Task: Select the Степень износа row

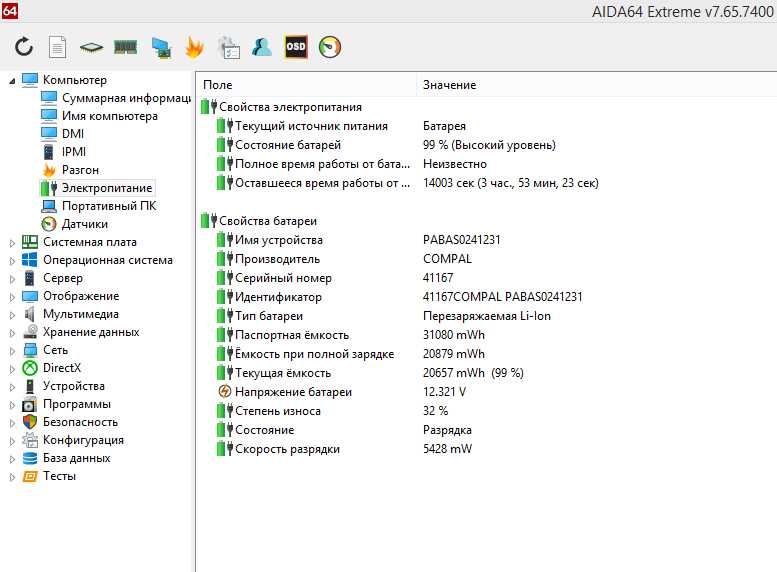Action: (x=487, y=411)
